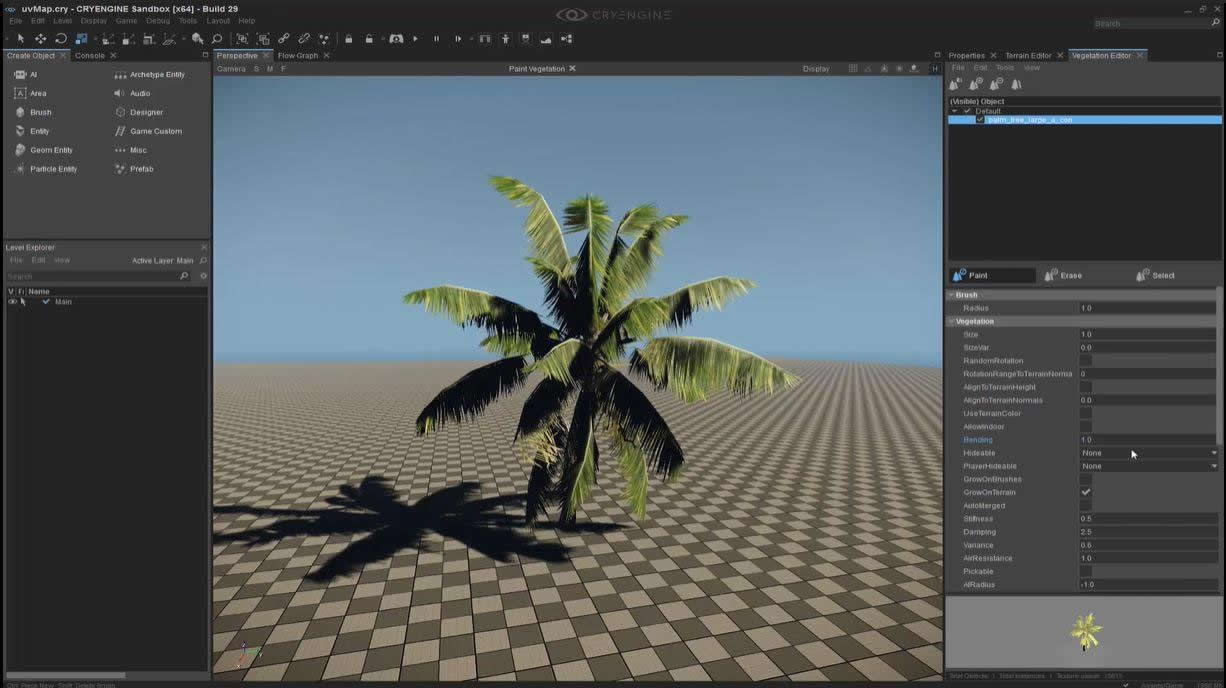Viewport: 1226px width, 688px height.
Task: Select the Move tool in the toolbar
Action: pos(41,39)
